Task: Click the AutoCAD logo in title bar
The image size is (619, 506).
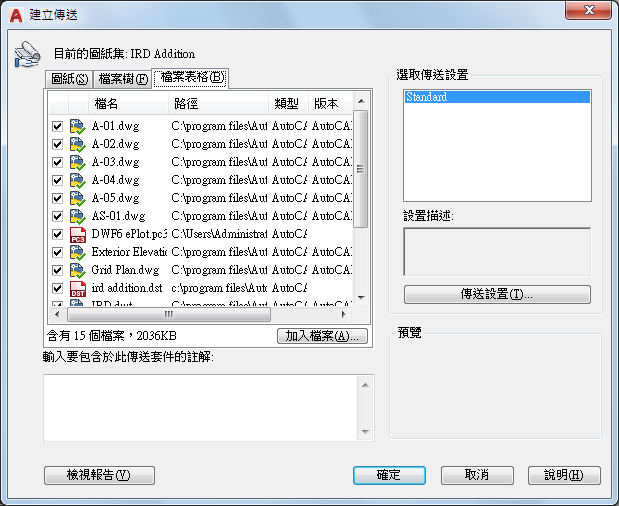Action: (x=16, y=15)
